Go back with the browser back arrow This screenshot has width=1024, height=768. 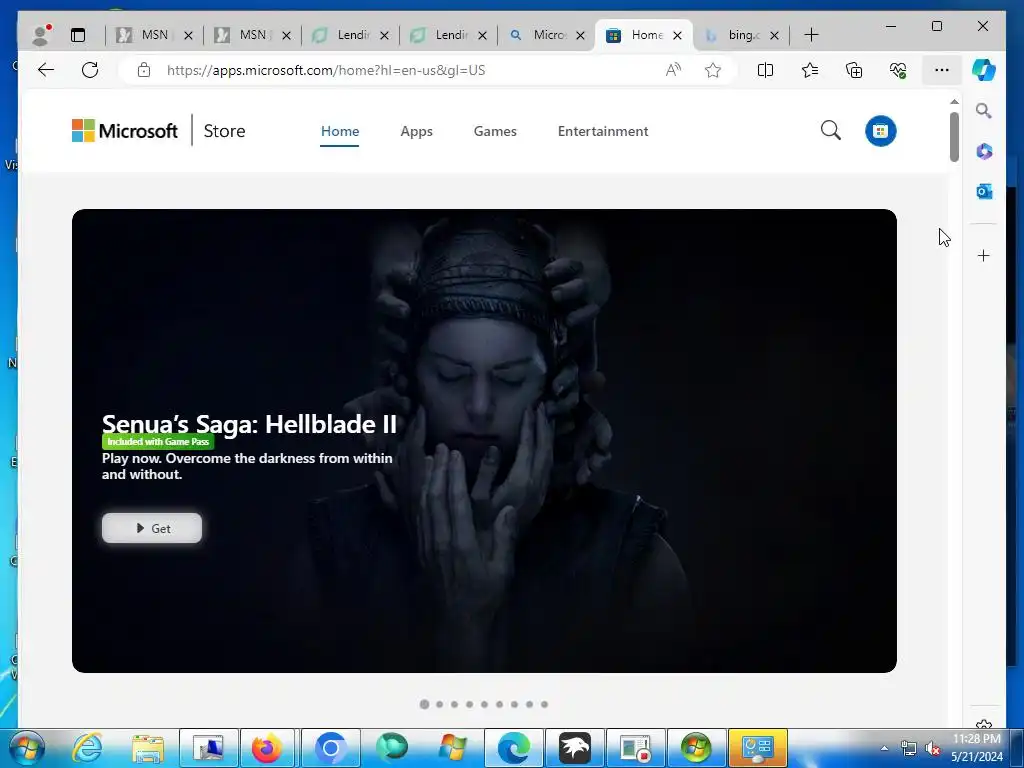[46, 70]
